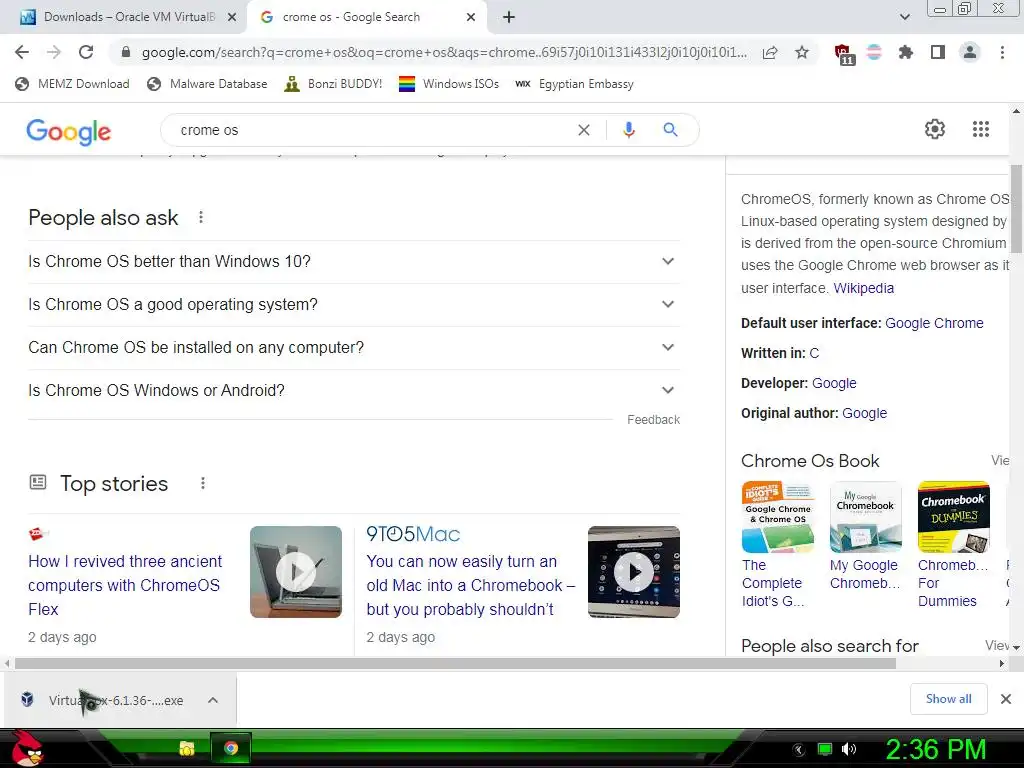Expand 'Is Chrome OS better than Windows 10?'
The height and width of the screenshot is (768, 1024).
click(354, 261)
